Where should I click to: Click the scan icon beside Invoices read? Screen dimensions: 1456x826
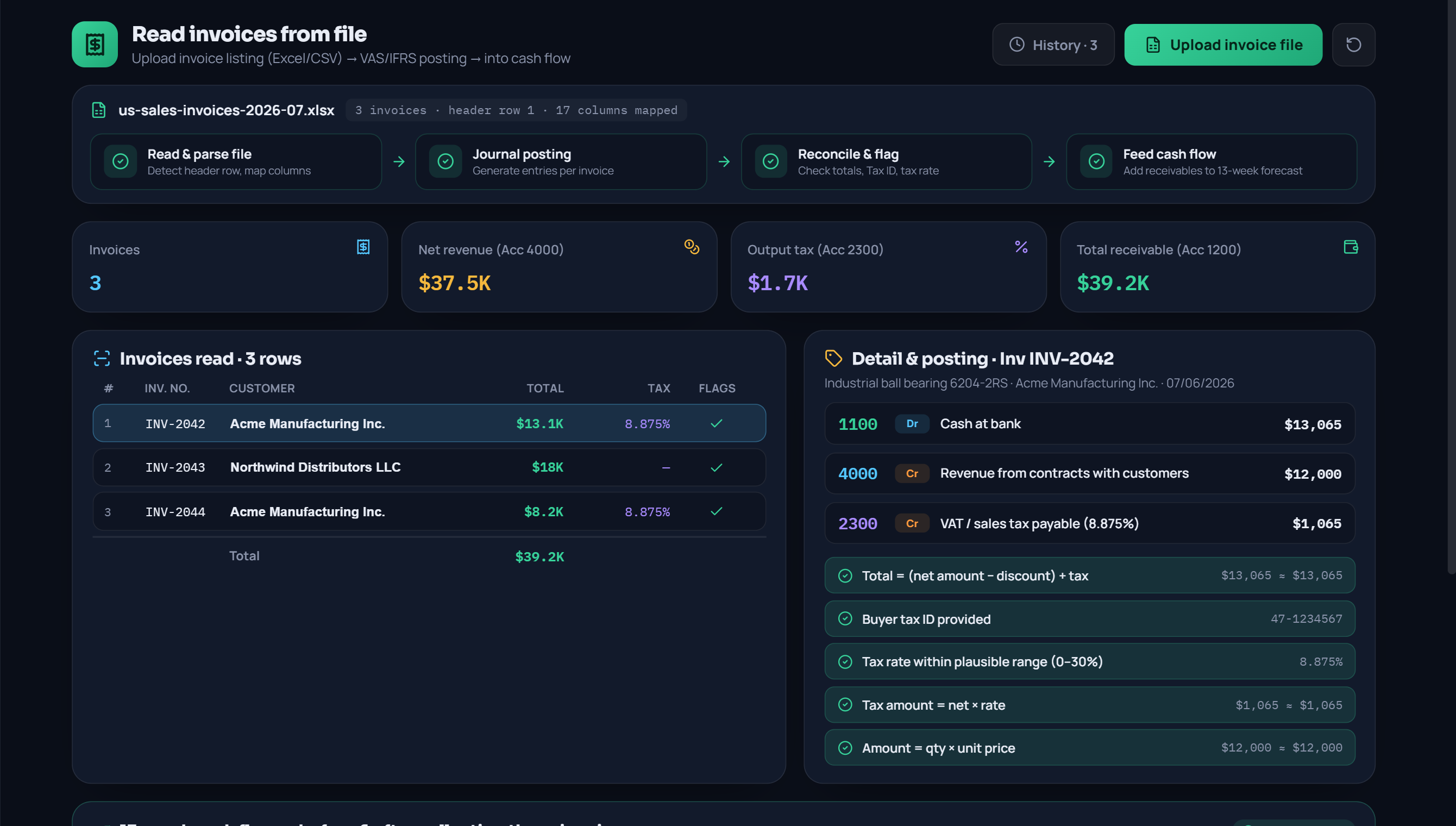coord(102,359)
